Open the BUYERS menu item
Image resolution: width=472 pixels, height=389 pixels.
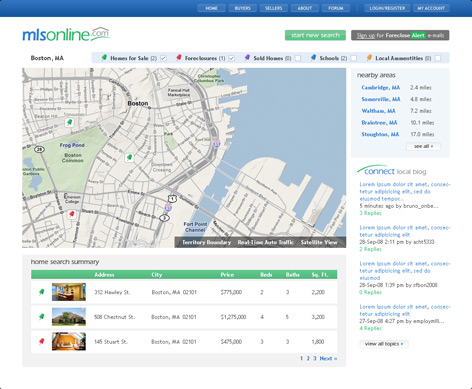242,8
